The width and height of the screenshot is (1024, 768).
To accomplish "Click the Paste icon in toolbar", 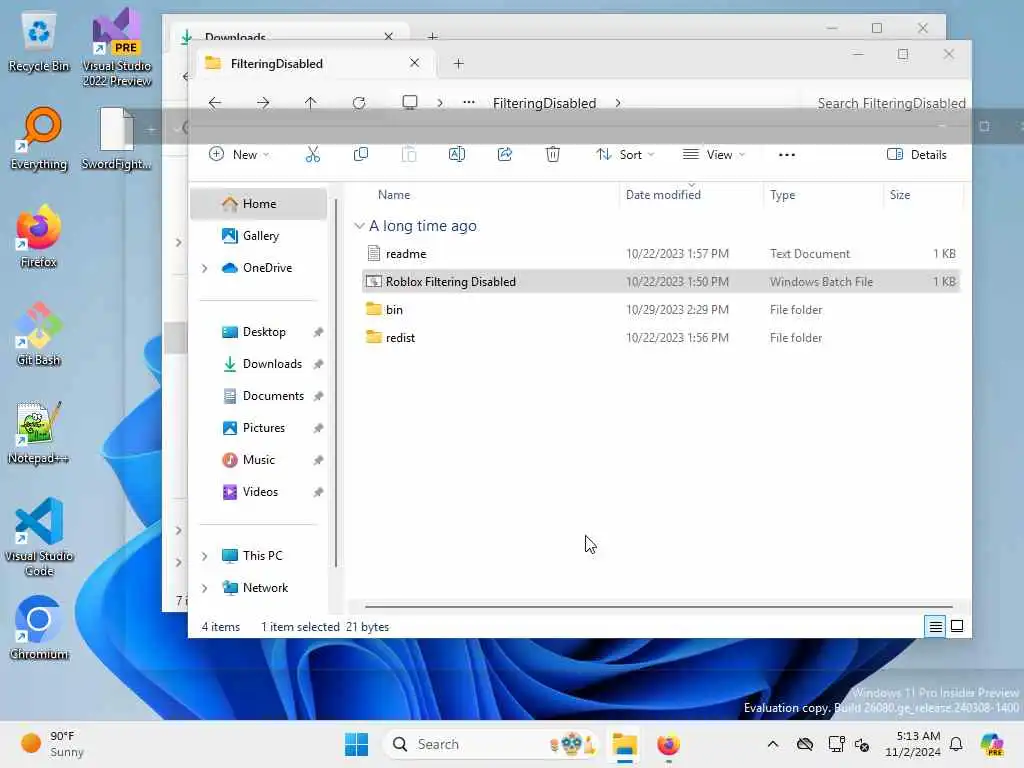I will pos(409,155).
